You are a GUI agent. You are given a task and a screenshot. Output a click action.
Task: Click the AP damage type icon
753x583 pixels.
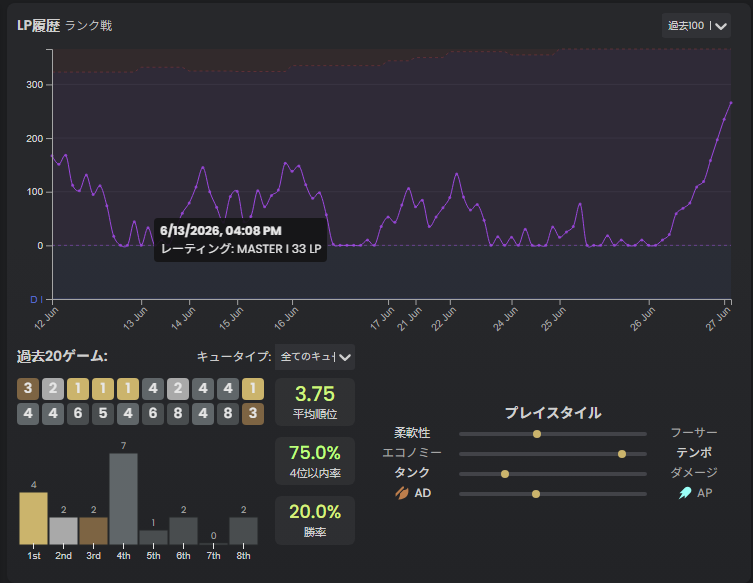[x=685, y=493]
